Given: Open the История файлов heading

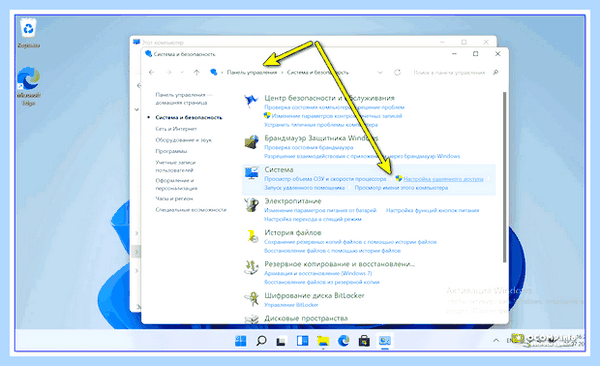Looking at the screenshot, I should (x=293, y=232).
